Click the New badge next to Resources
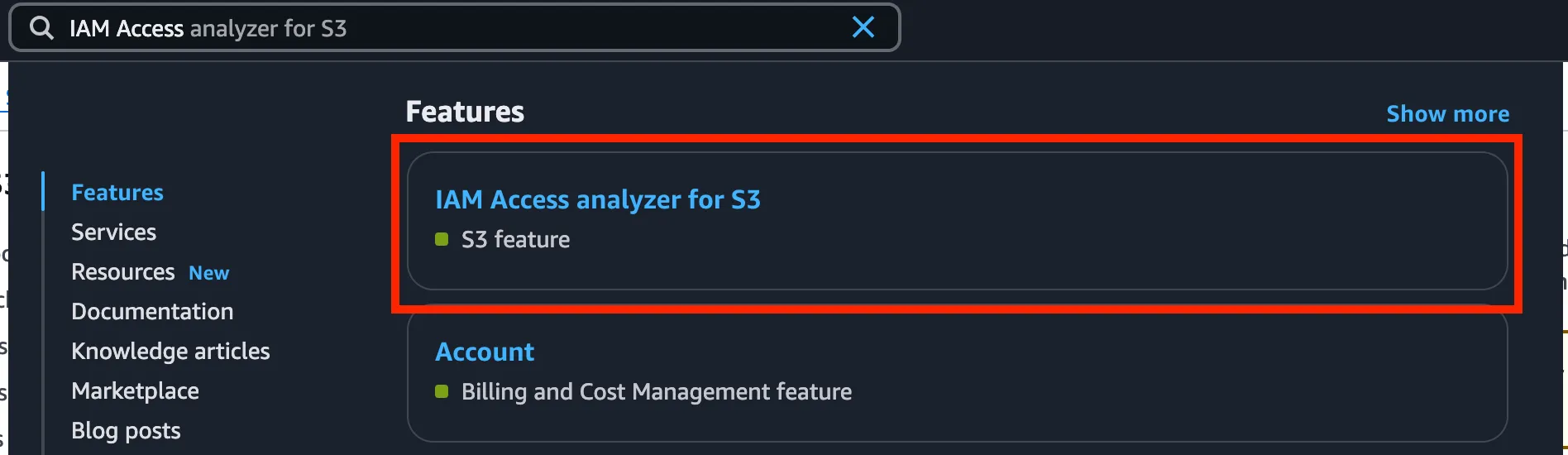 [208, 273]
